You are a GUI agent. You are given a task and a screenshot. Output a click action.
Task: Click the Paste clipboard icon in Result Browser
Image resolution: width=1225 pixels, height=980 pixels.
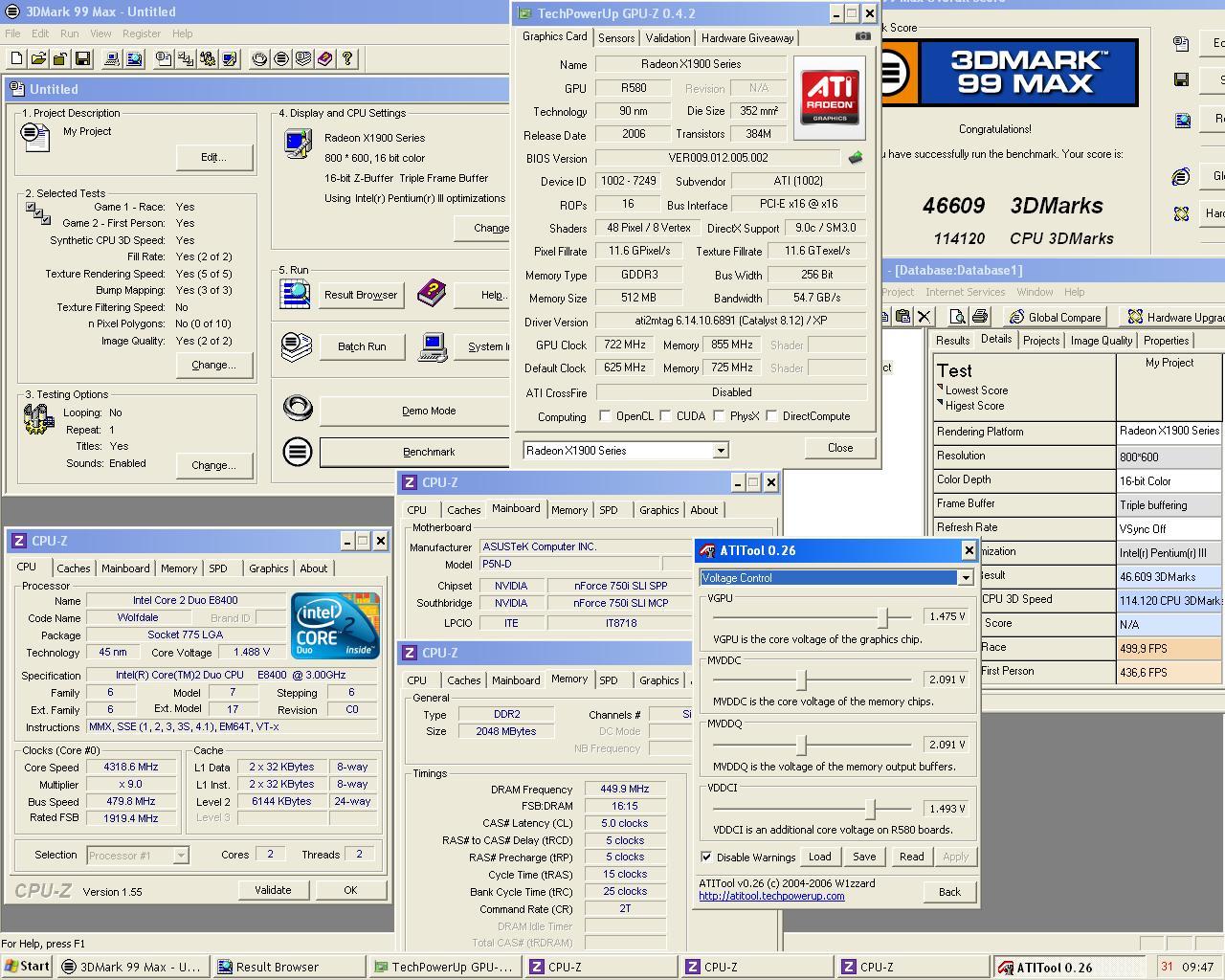point(902,317)
